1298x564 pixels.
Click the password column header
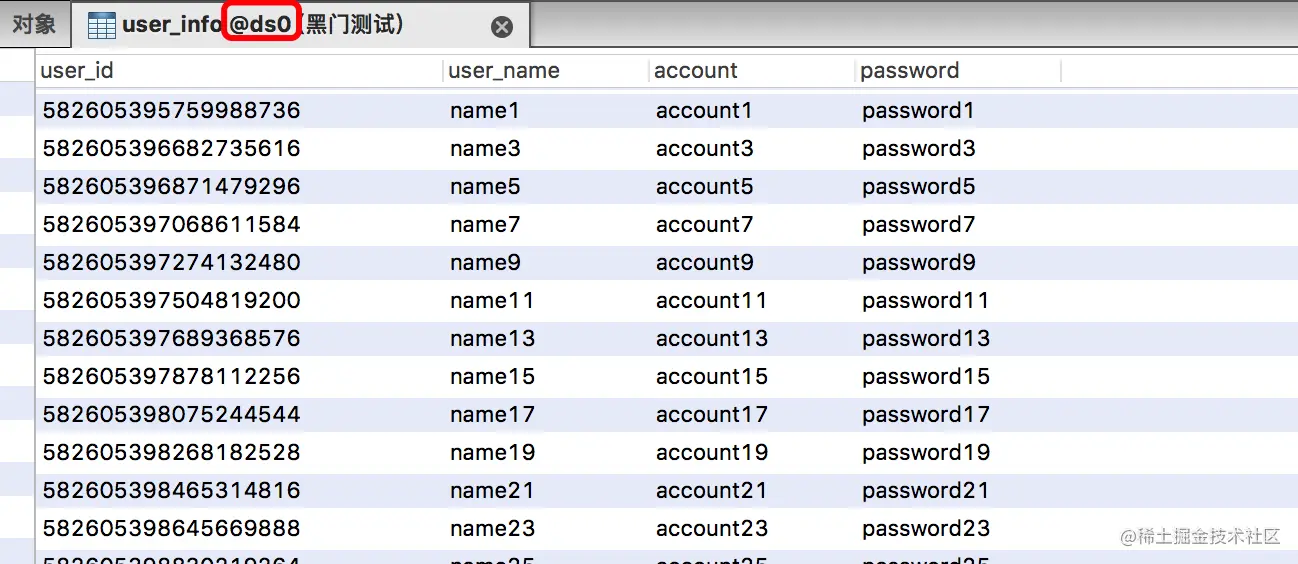tap(909, 71)
